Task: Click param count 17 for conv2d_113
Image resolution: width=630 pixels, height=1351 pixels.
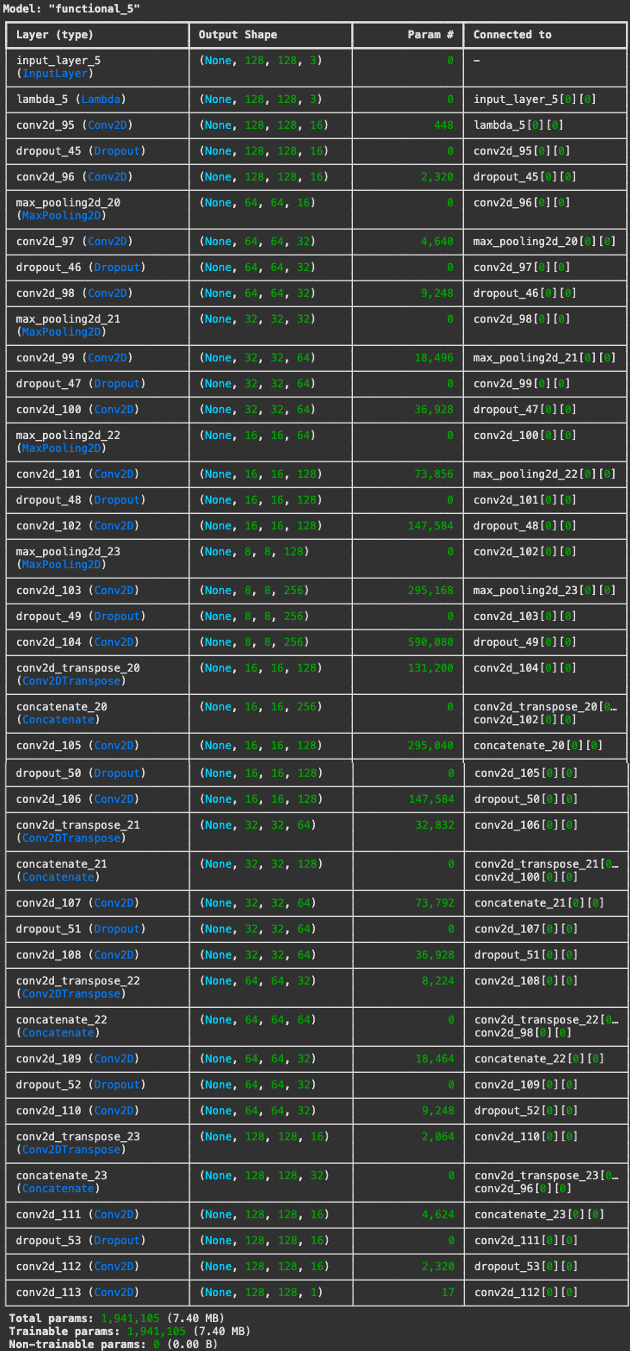Action: pyautogui.click(x=449, y=1293)
